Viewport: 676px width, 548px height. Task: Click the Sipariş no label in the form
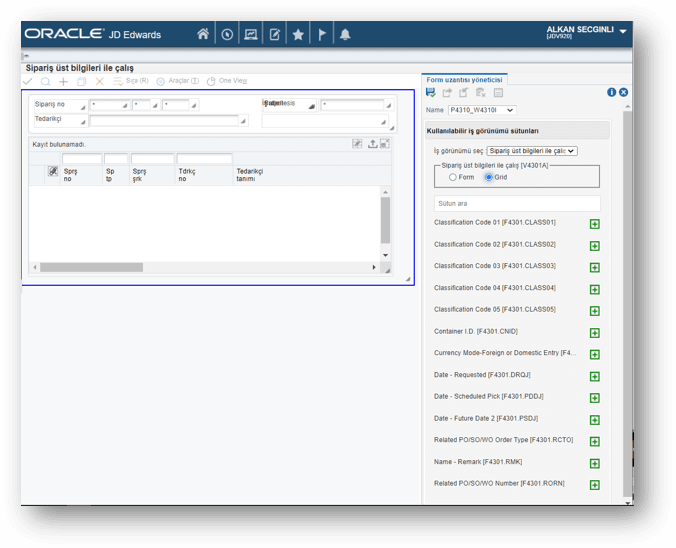coord(50,104)
